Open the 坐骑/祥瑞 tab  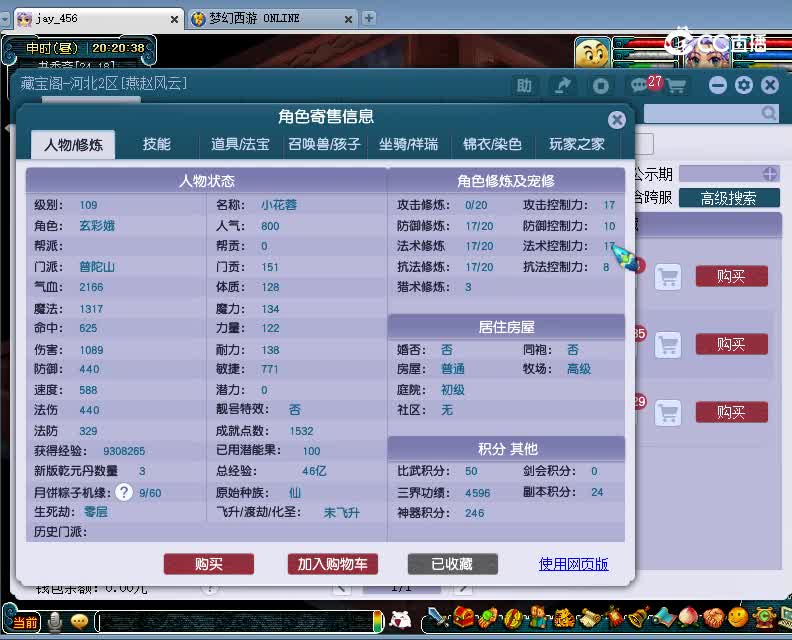[x=408, y=144]
